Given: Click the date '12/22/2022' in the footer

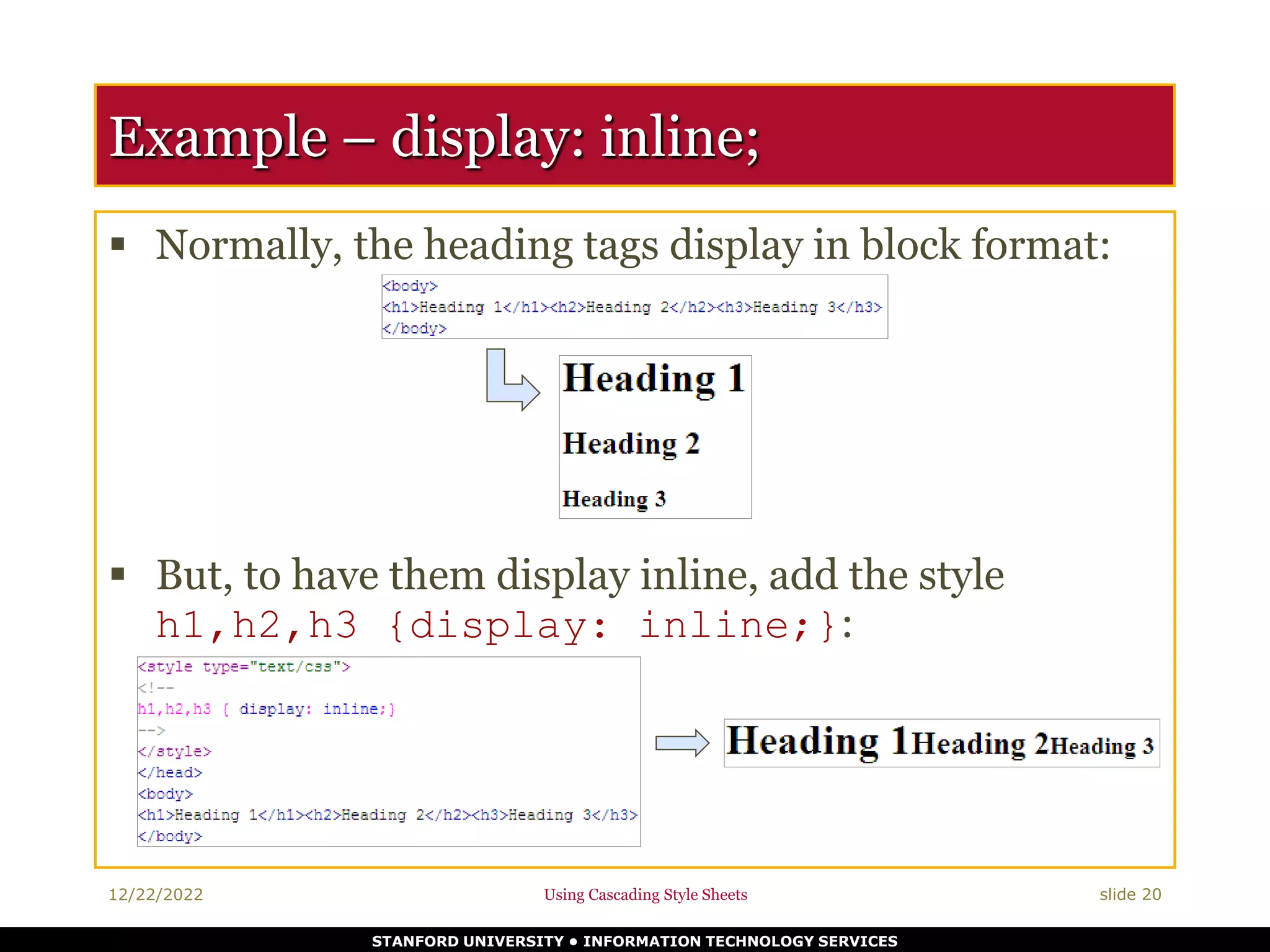Looking at the screenshot, I should 156,894.
